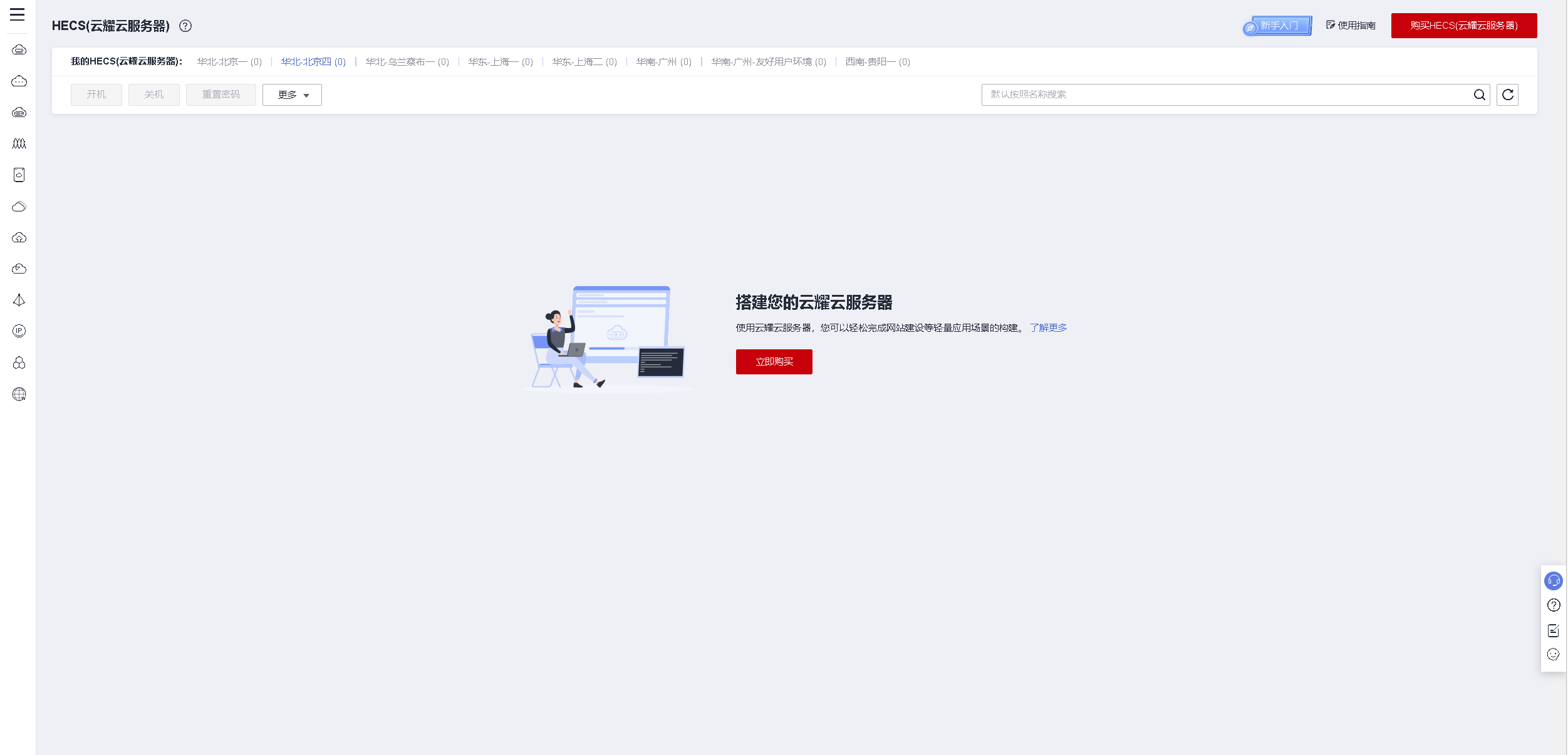Expand the 更多 dropdown
Viewport: 1568px width, 755px height.
(292, 95)
